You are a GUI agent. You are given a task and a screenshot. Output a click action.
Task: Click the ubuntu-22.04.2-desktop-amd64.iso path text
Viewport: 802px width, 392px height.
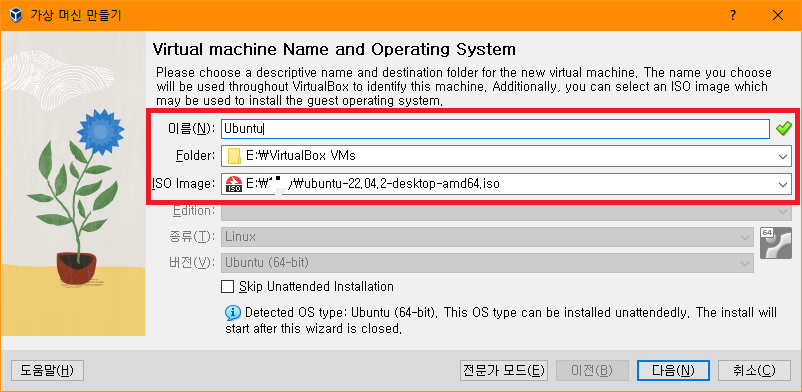point(372,184)
